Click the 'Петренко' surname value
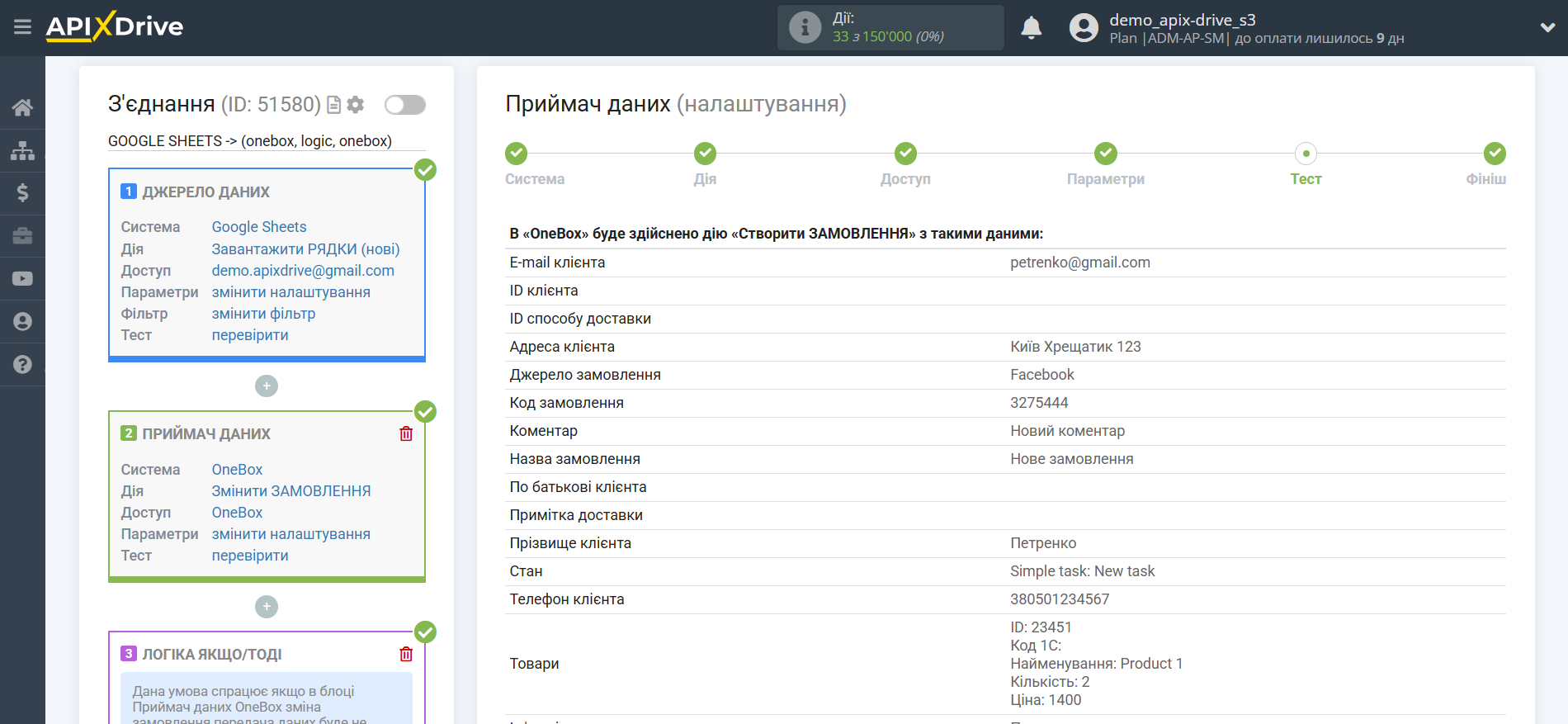 click(1043, 543)
